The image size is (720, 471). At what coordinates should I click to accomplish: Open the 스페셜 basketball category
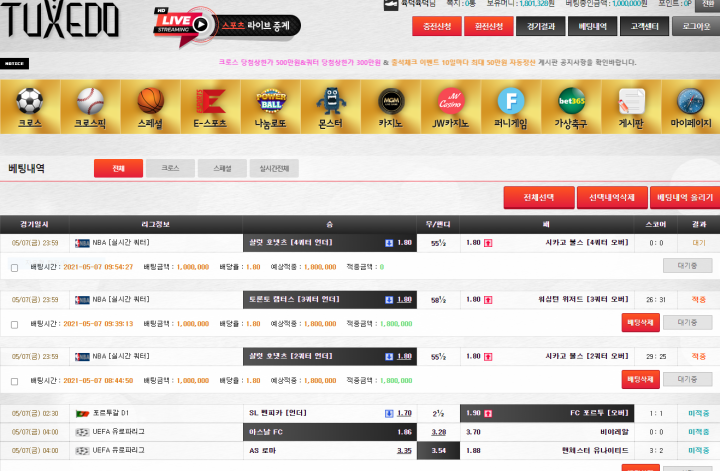point(150,107)
